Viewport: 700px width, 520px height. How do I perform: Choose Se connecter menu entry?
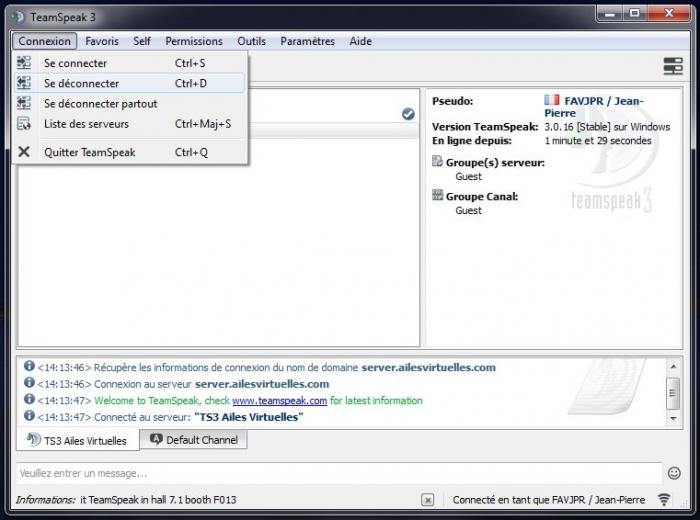130,63
